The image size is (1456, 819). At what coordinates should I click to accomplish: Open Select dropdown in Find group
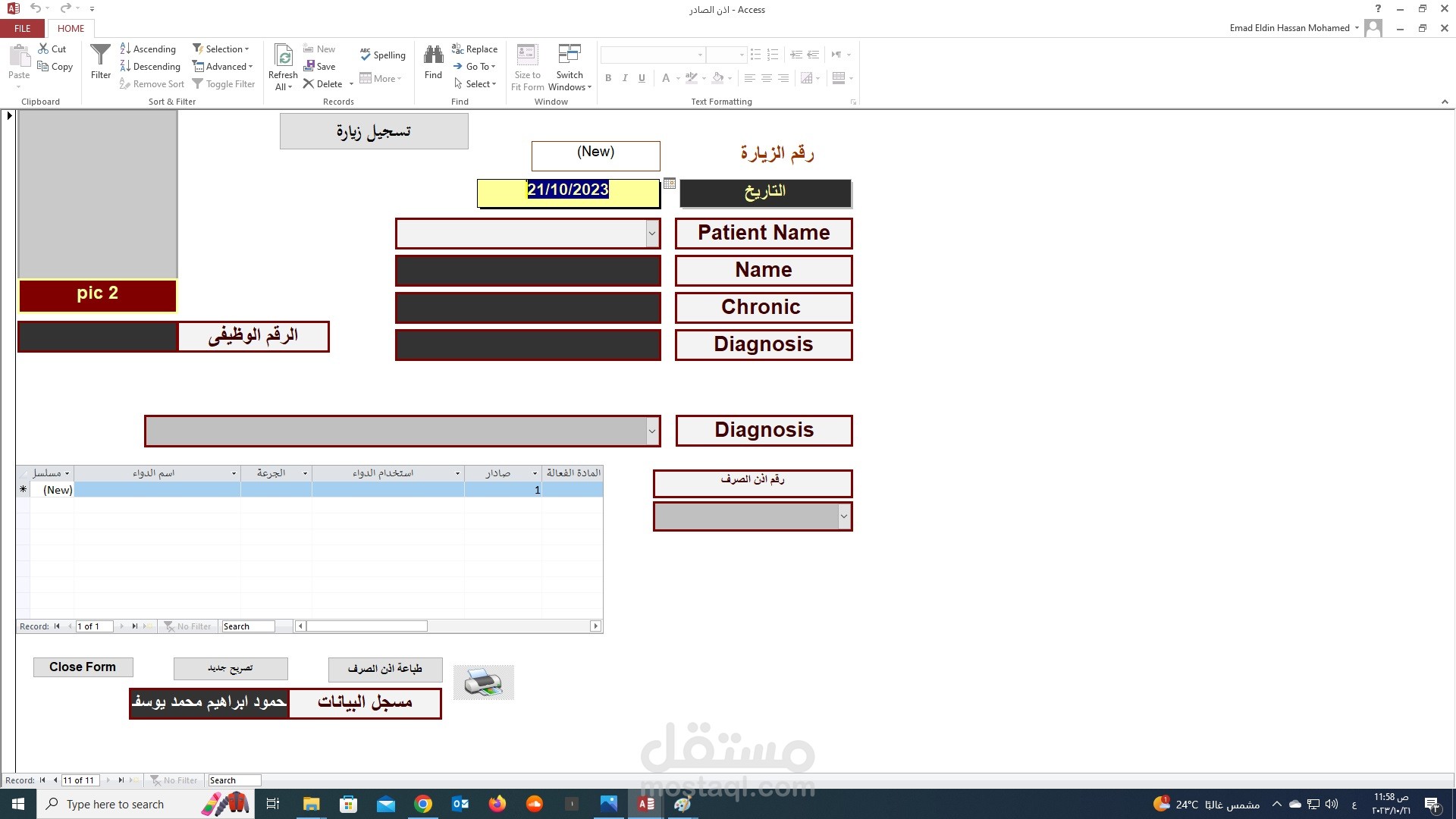tap(475, 84)
